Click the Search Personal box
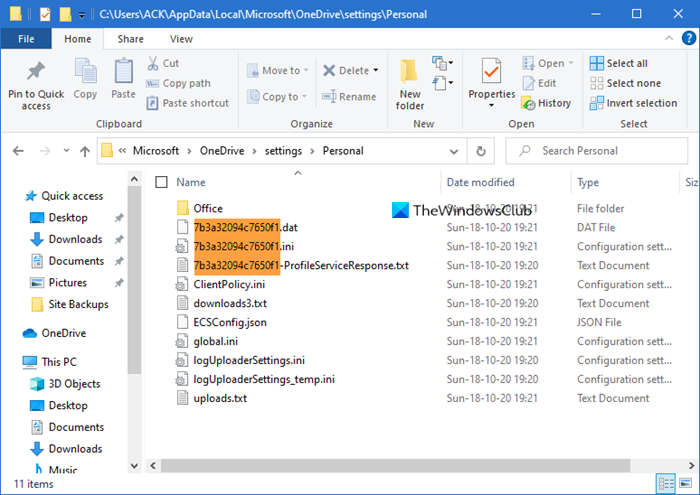The height and width of the screenshot is (495, 700). 596,151
